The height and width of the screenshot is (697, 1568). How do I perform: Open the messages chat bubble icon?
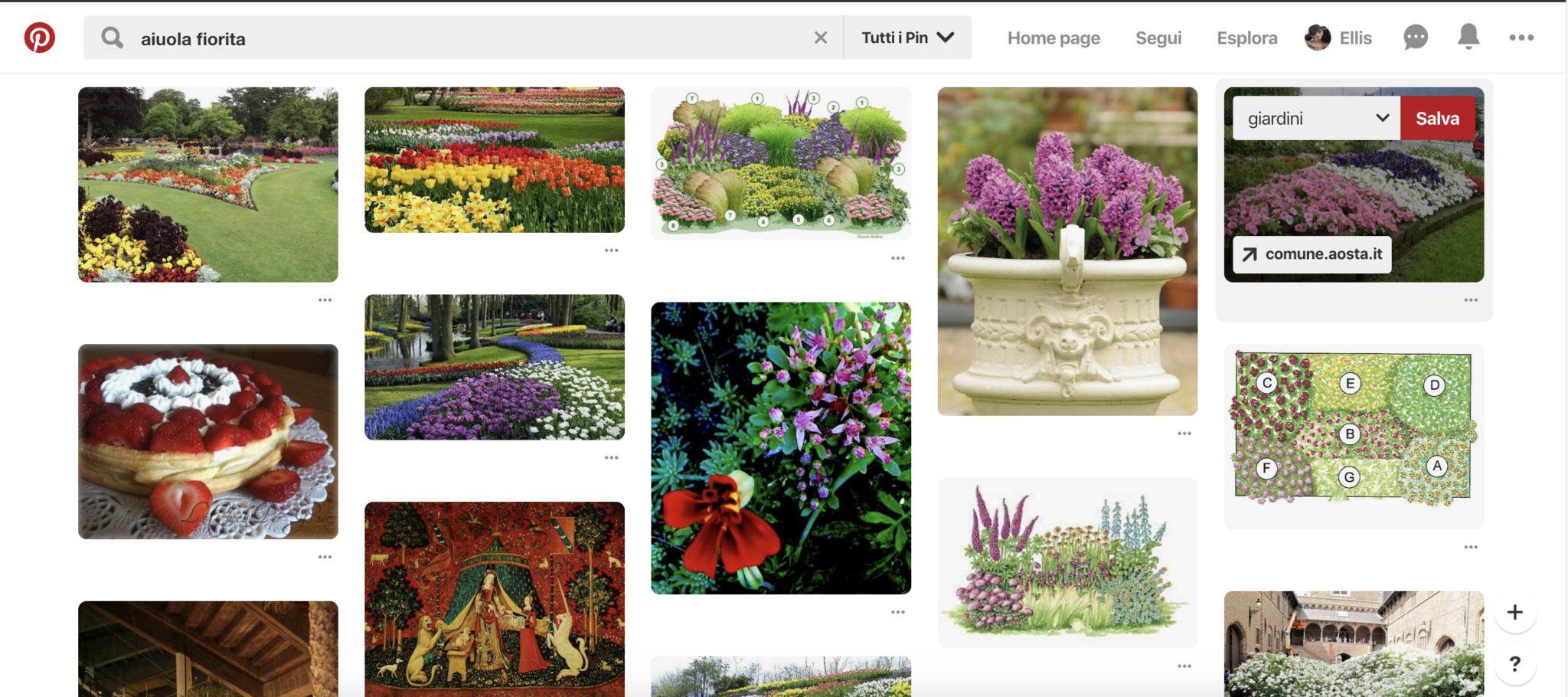[x=1415, y=38]
